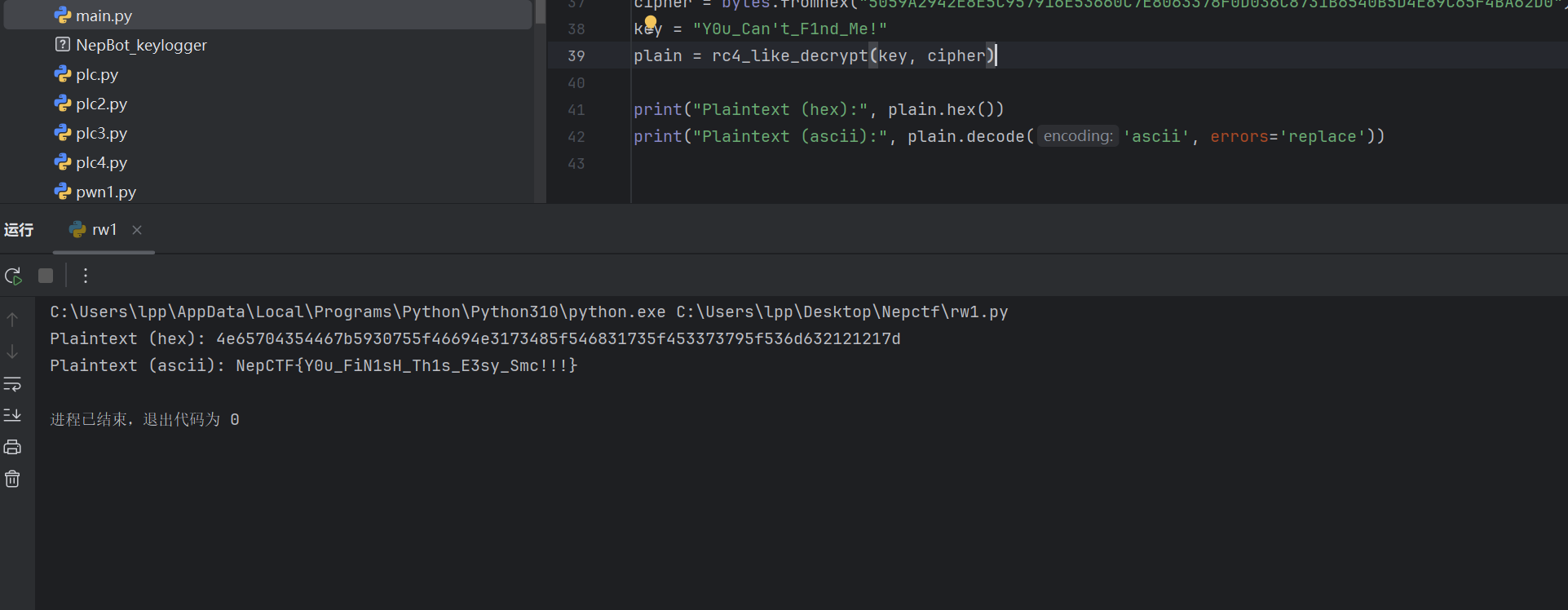1568x610 pixels.
Task: Click the stop process square button
Action: pyautogui.click(x=46, y=276)
